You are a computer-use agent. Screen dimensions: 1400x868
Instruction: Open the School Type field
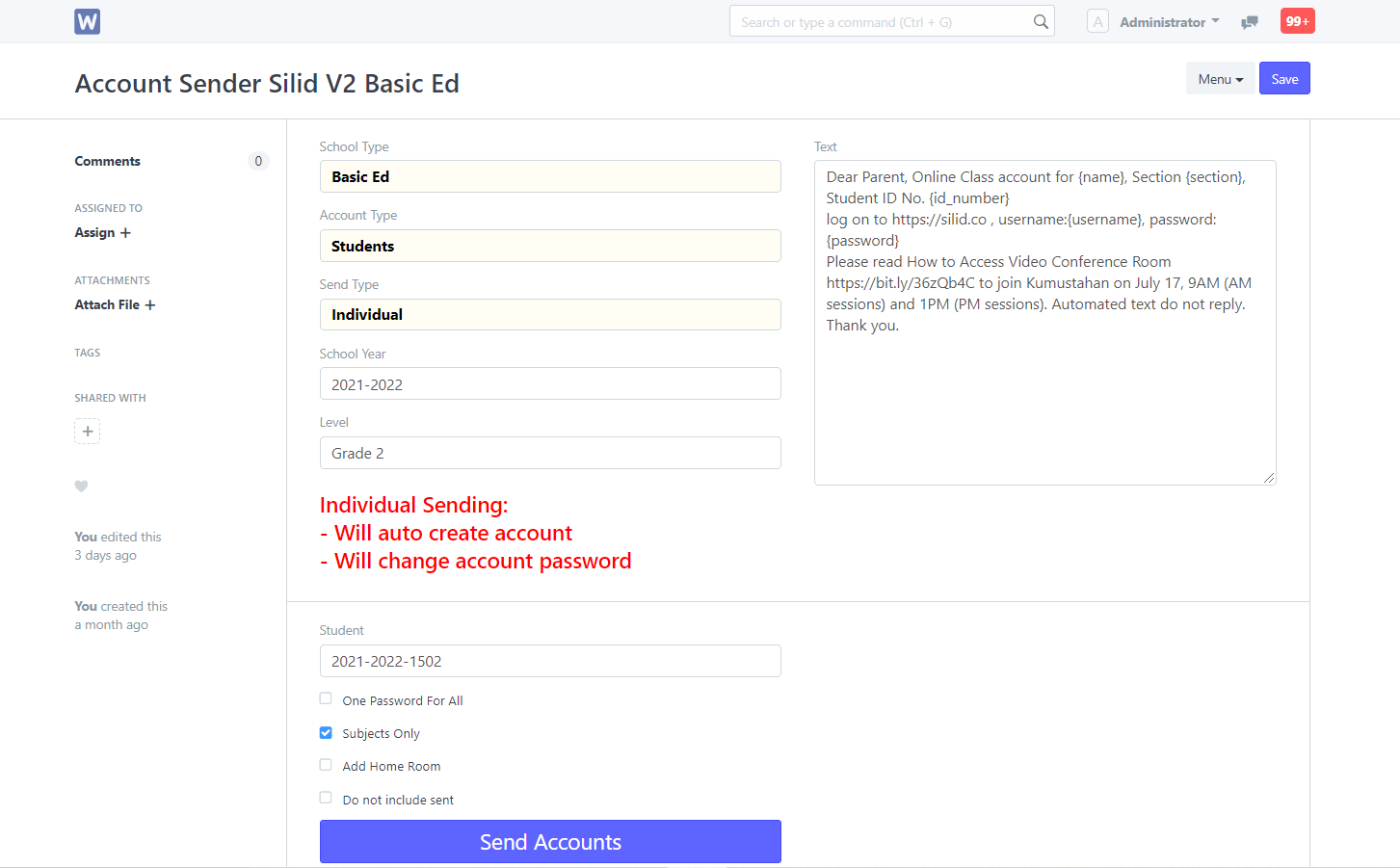tap(550, 176)
